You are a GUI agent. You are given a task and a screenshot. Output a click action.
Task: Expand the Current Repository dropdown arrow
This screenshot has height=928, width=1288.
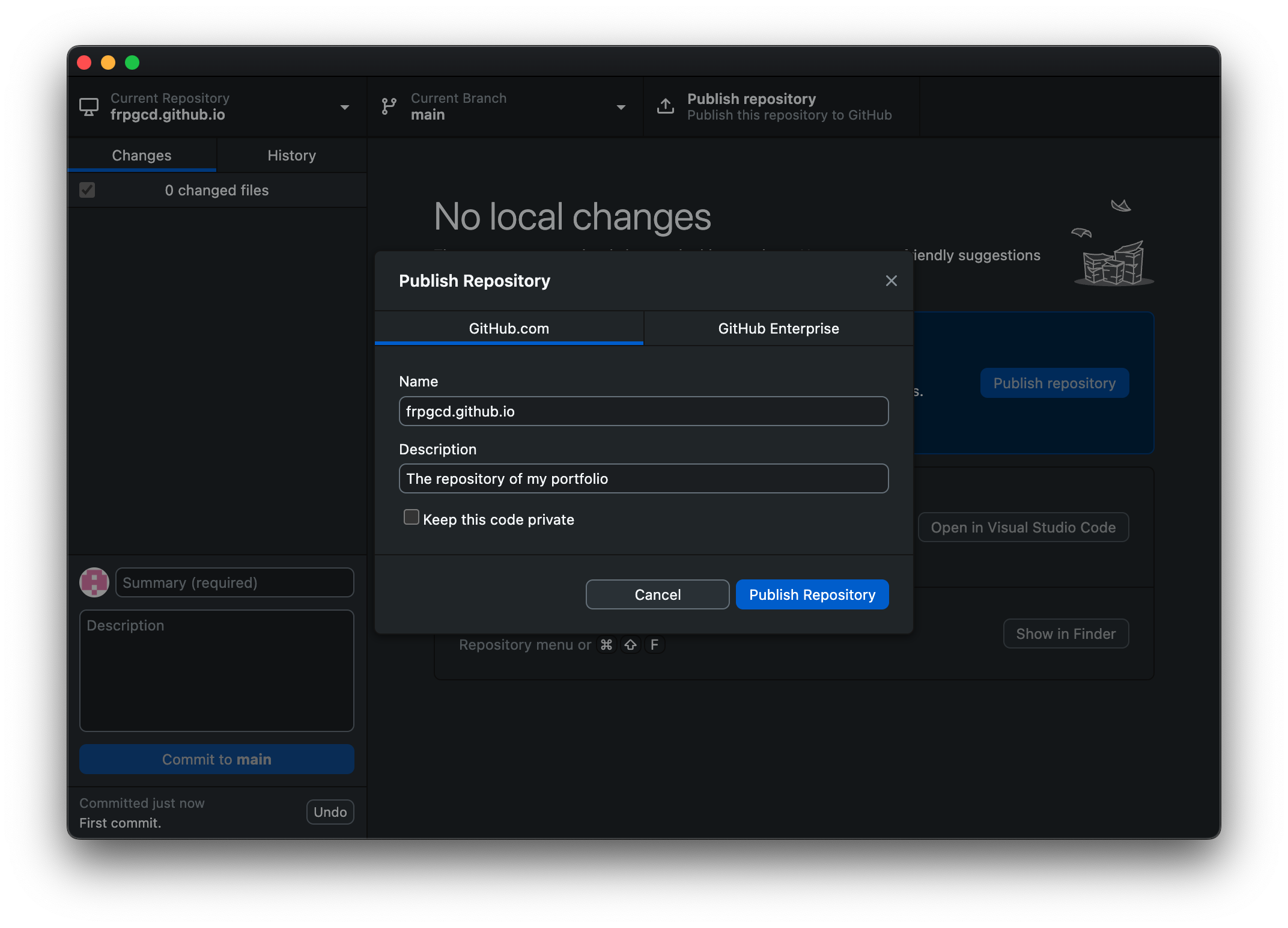[x=345, y=107]
